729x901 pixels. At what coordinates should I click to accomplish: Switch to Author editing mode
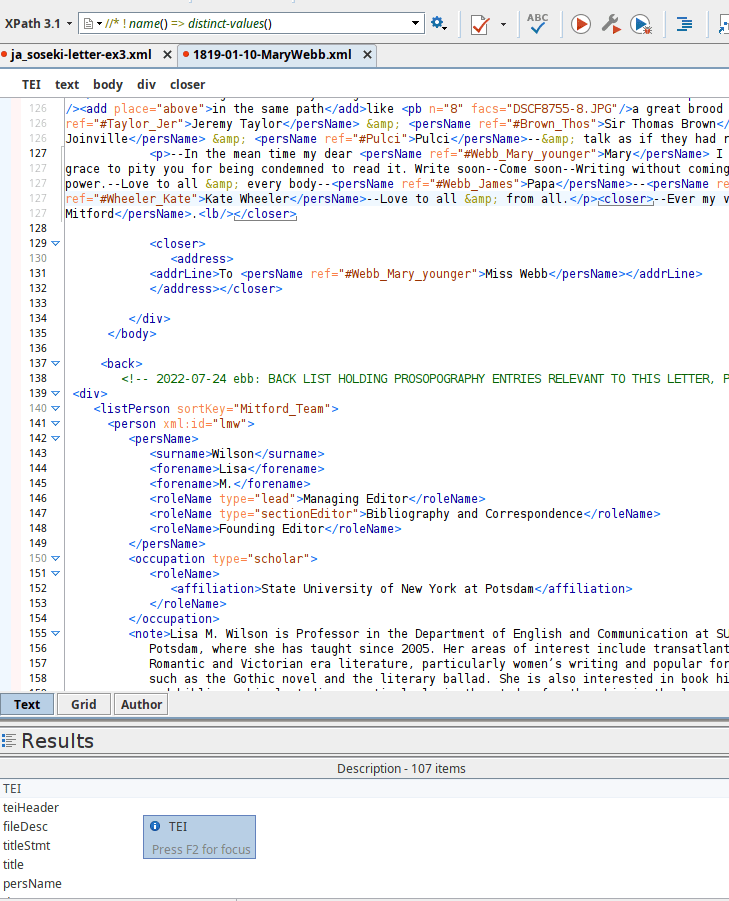point(141,704)
